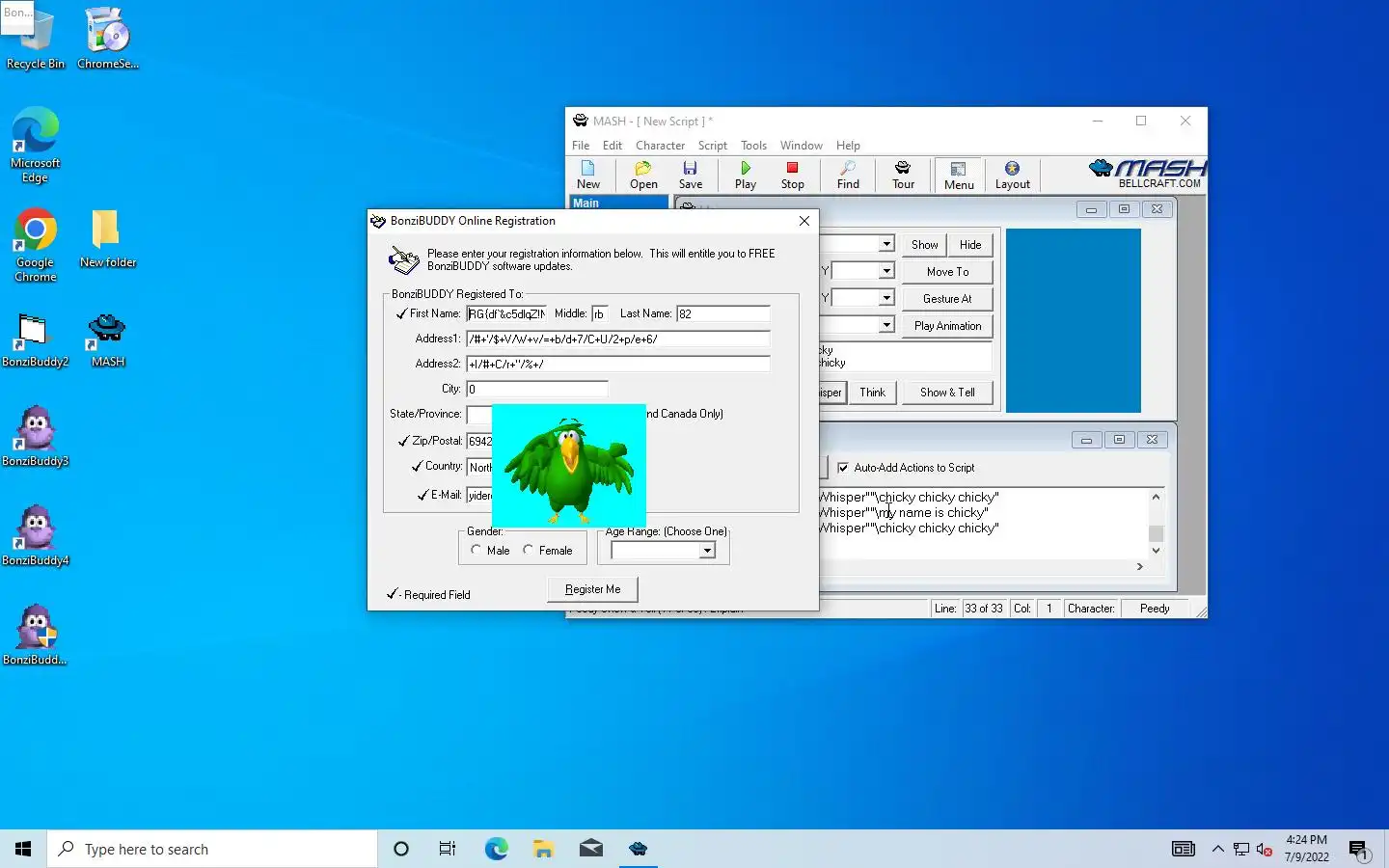Click the Move To button
Screen dimensions: 1389x868
click(947, 272)
